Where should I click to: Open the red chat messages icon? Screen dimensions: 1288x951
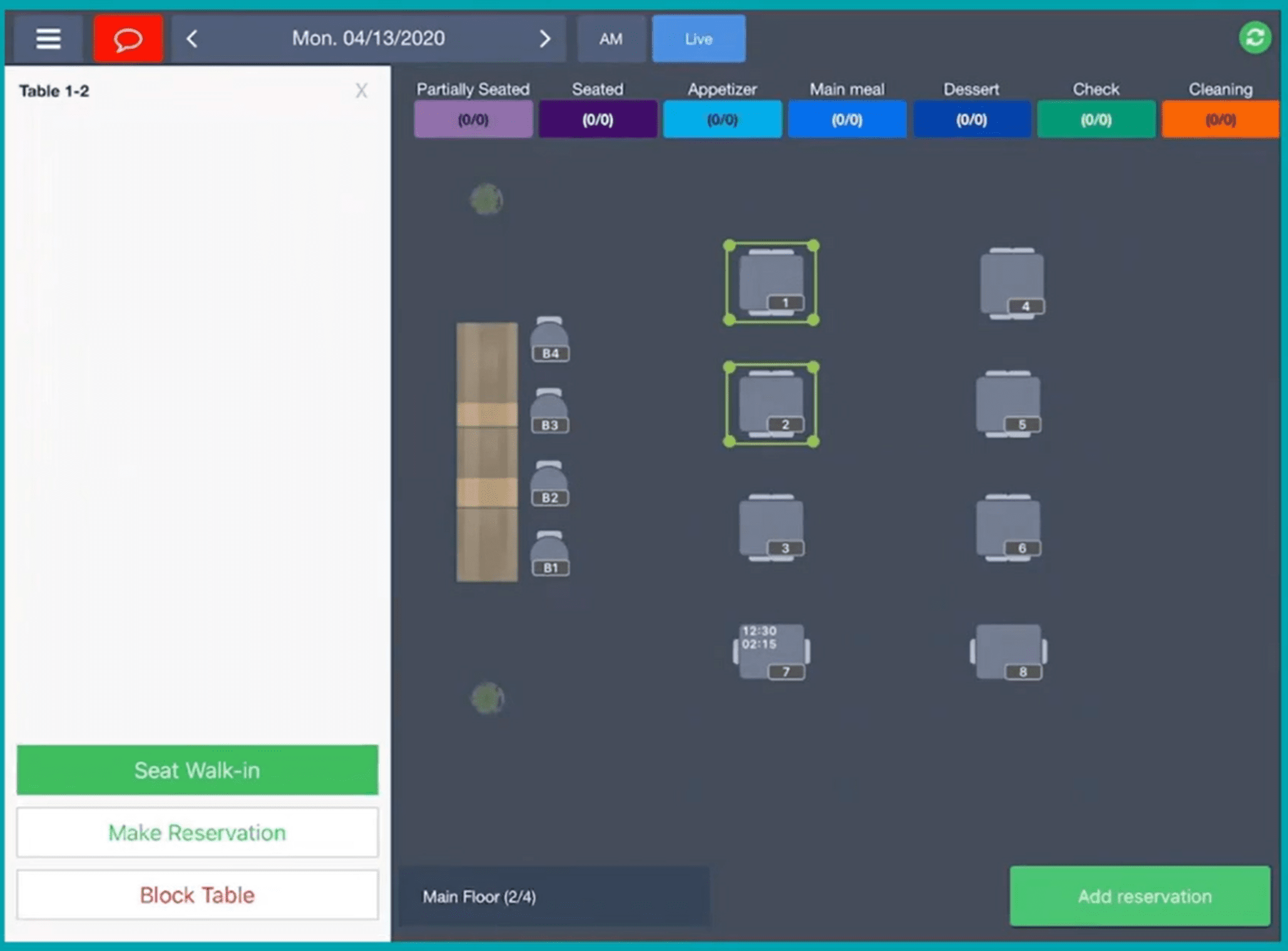pyautogui.click(x=128, y=39)
